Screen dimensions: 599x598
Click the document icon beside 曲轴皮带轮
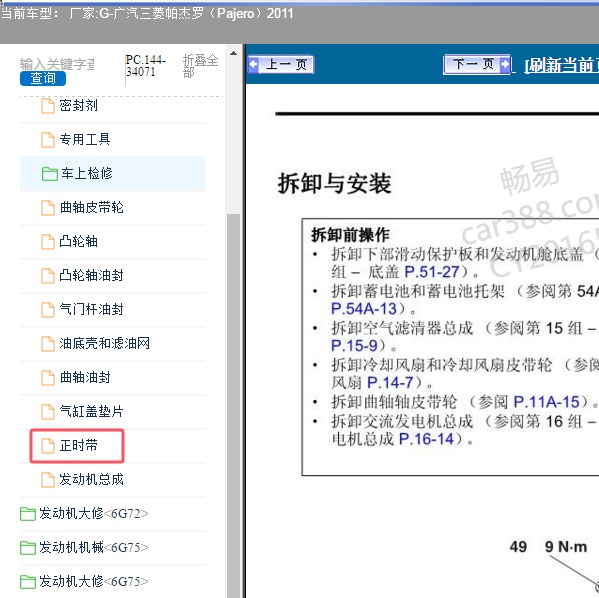click(x=48, y=208)
